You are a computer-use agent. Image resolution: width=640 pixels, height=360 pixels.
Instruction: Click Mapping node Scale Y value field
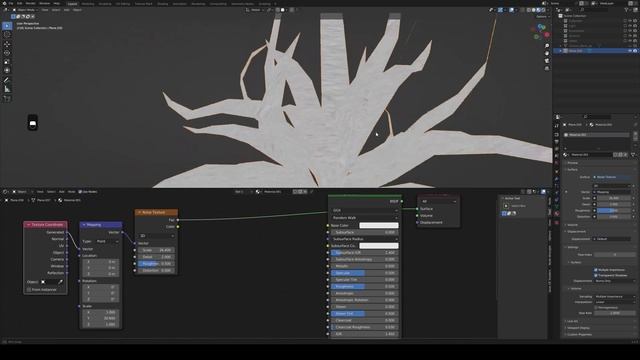click(101, 318)
